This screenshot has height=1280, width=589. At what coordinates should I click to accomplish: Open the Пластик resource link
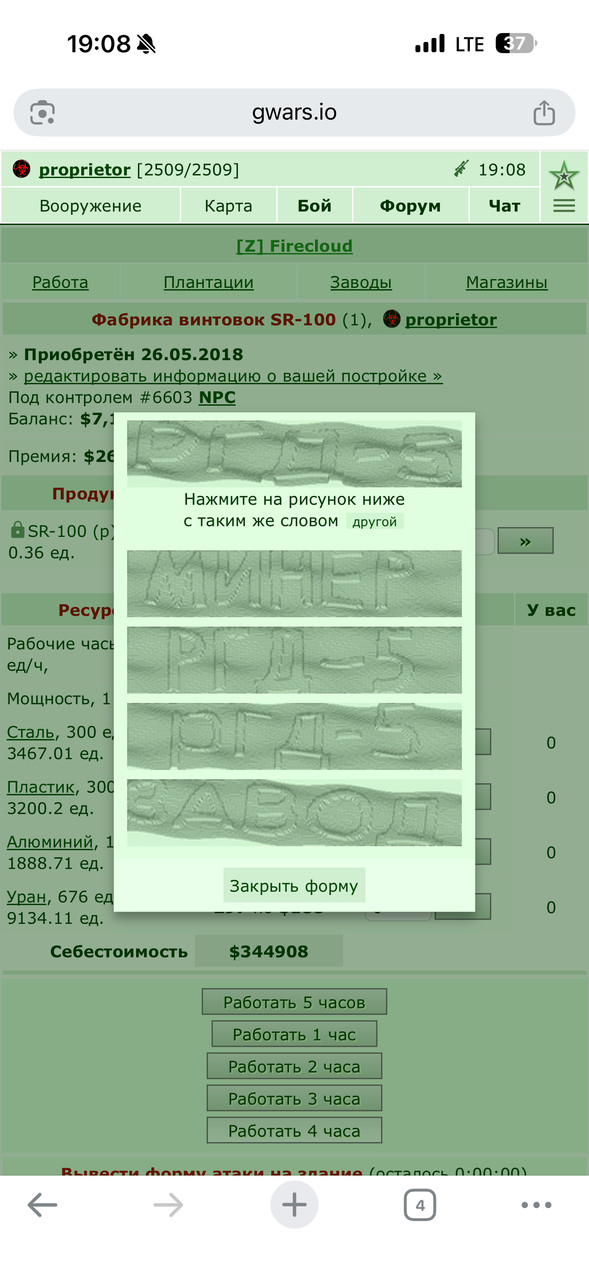pos(39,787)
